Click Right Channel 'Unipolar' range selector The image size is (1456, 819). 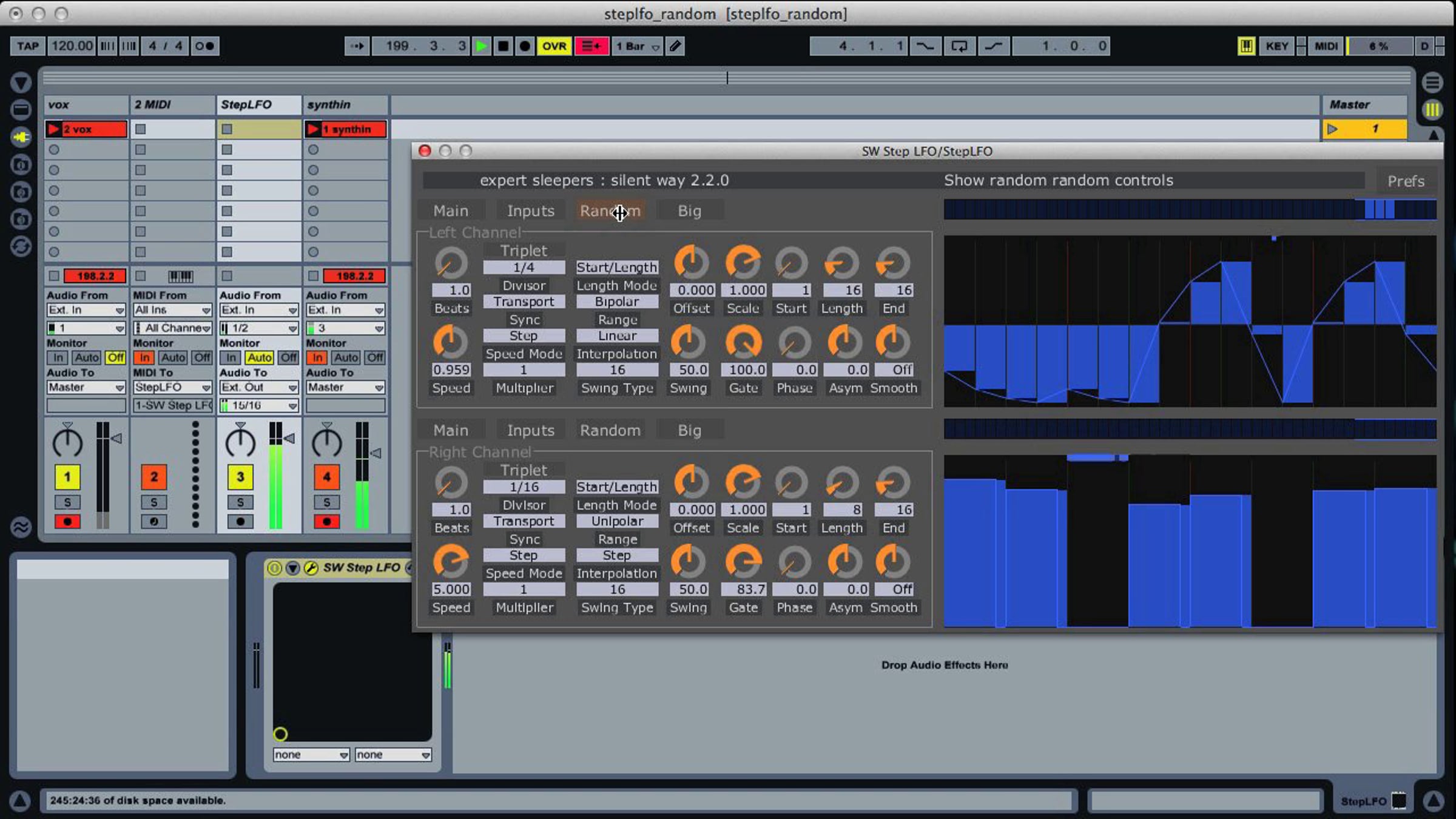tap(617, 521)
